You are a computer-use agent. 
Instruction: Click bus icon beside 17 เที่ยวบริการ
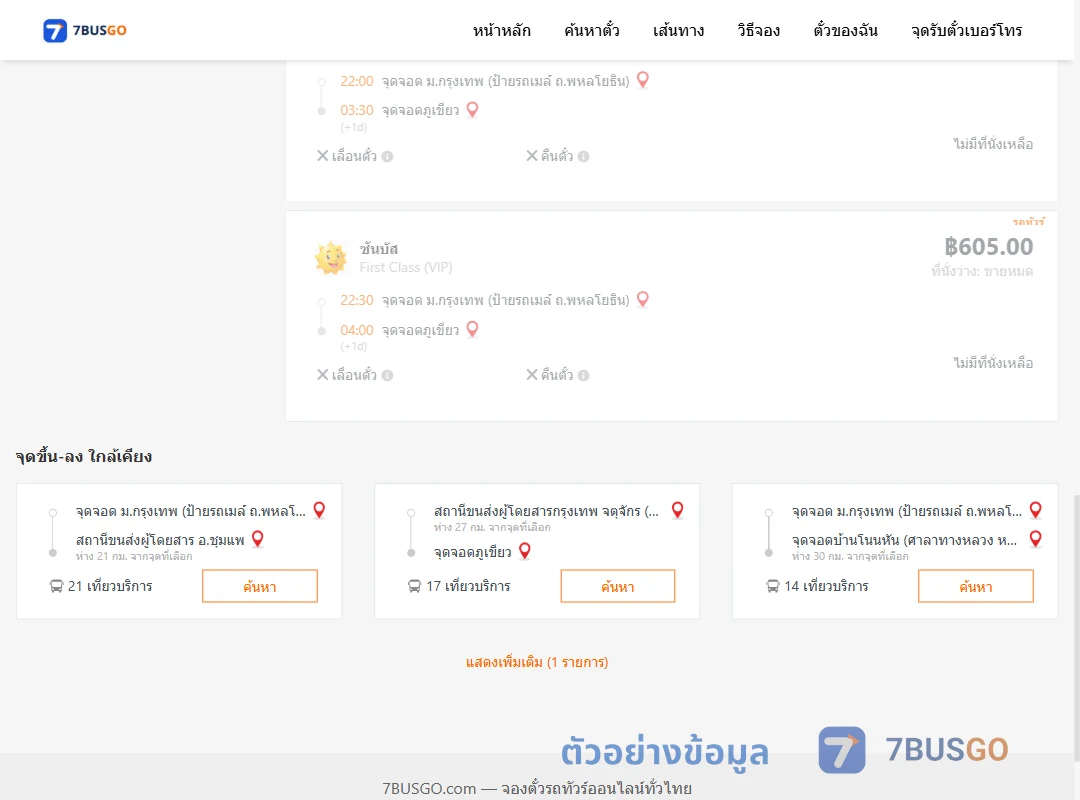pos(415,586)
